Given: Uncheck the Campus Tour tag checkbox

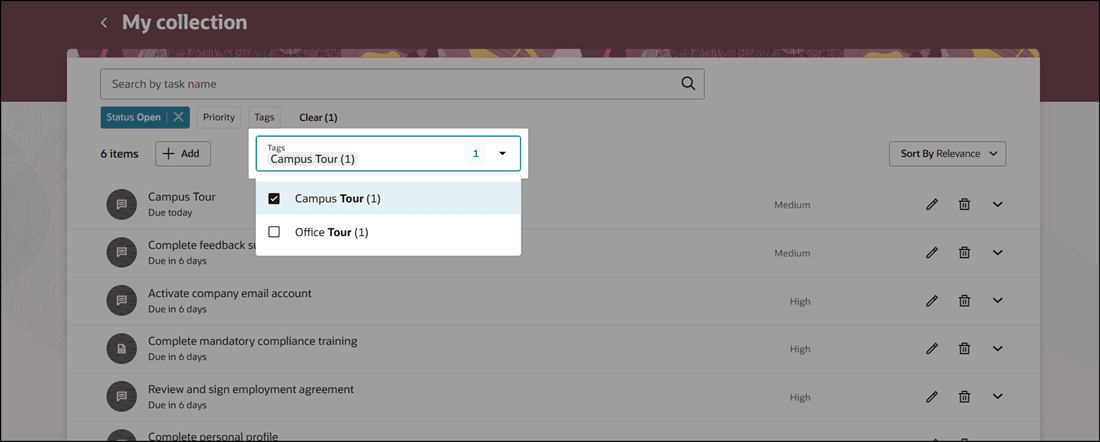Looking at the screenshot, I should (274, 199).
